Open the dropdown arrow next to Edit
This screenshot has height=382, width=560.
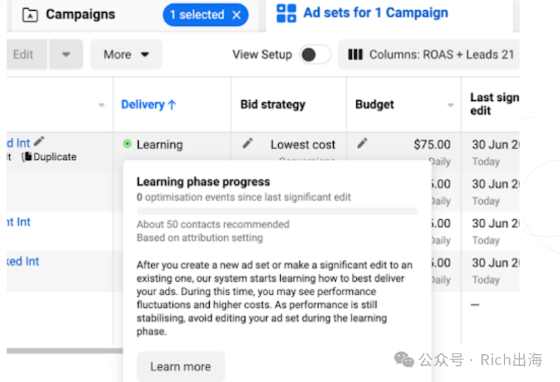[x=66, y=55]
